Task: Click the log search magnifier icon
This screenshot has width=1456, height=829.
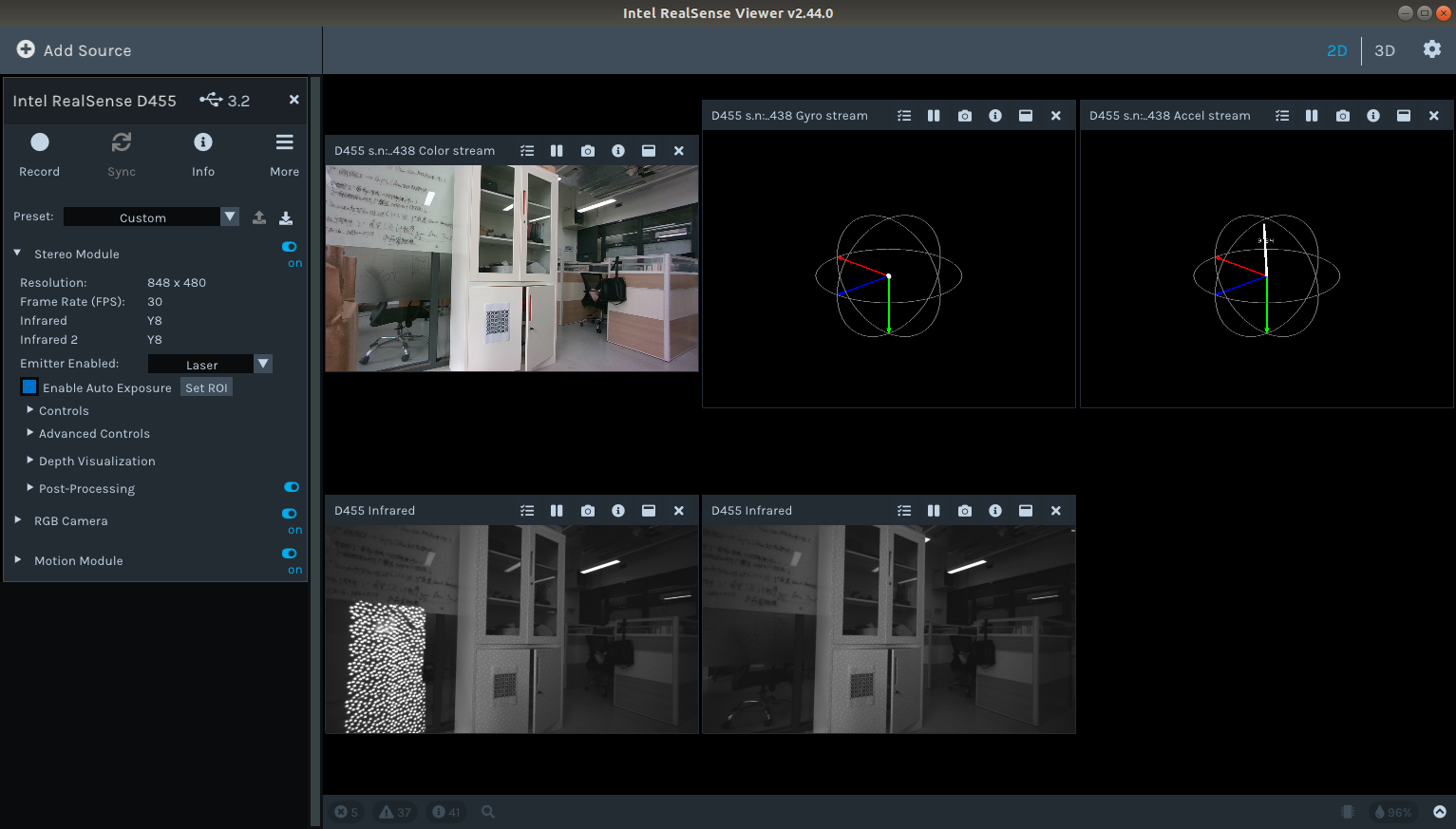Action: 488,812
